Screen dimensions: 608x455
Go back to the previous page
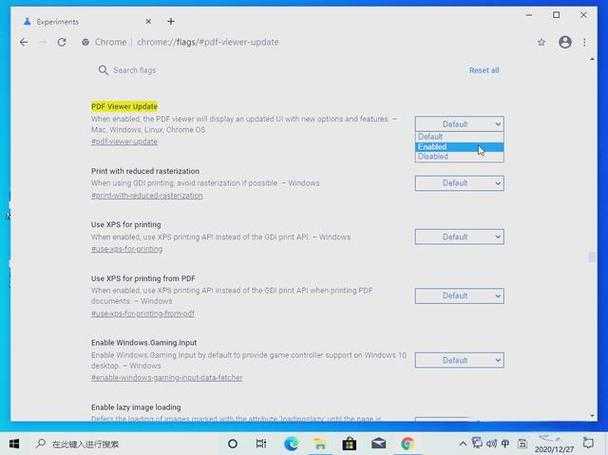(24, 42)
